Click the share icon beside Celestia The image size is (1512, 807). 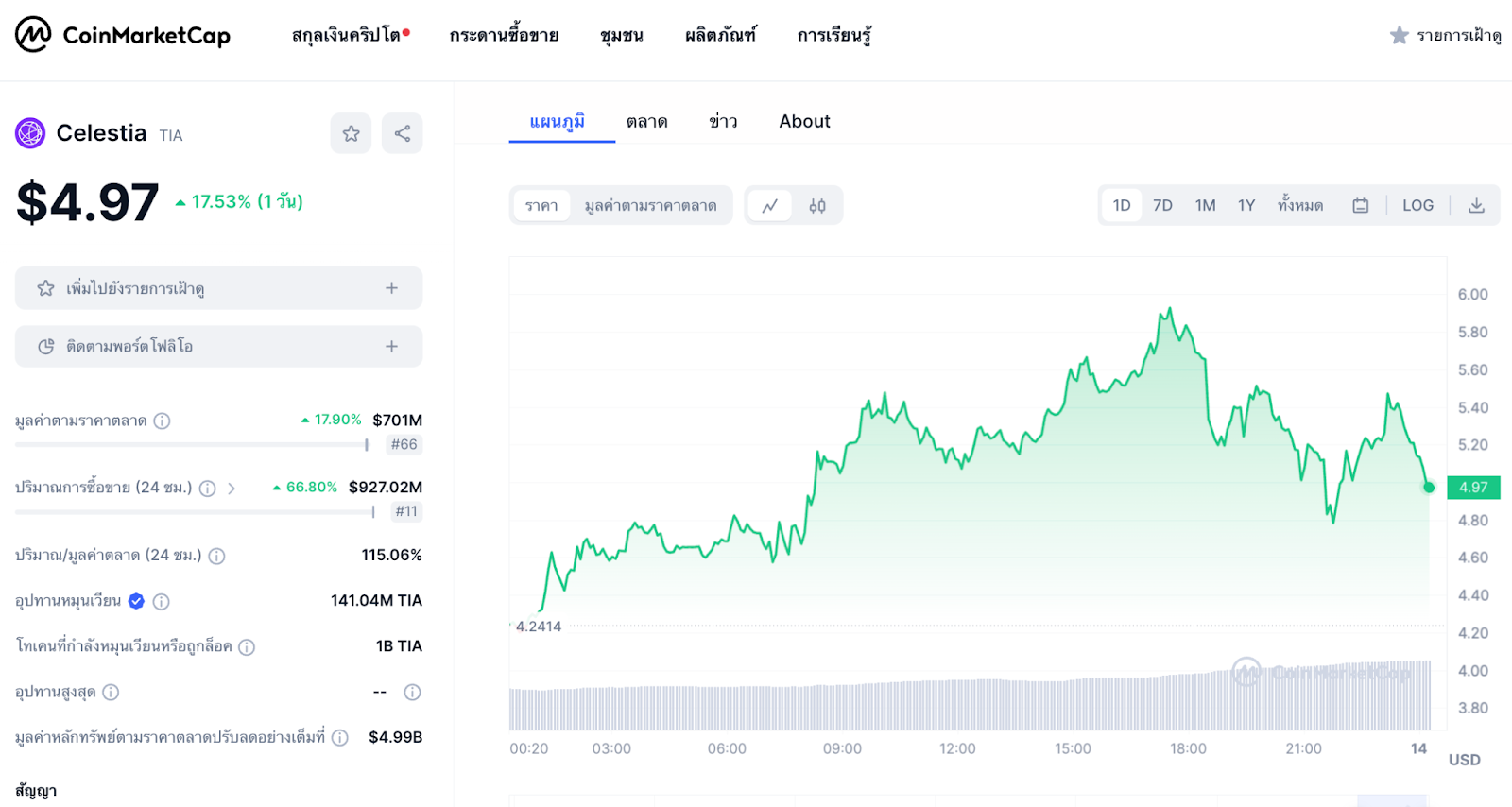pos(403,133)
